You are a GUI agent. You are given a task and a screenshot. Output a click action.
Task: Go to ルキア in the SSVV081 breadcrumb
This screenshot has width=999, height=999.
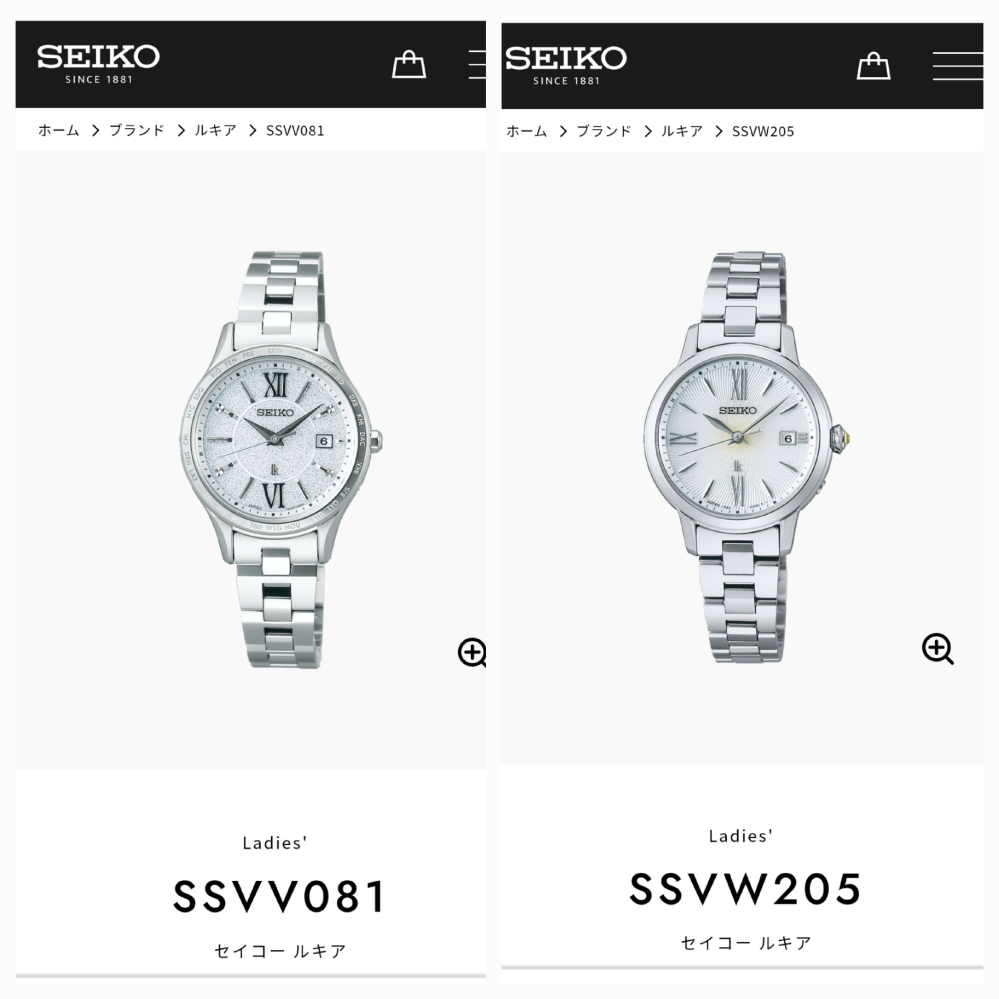pos(215,131)
